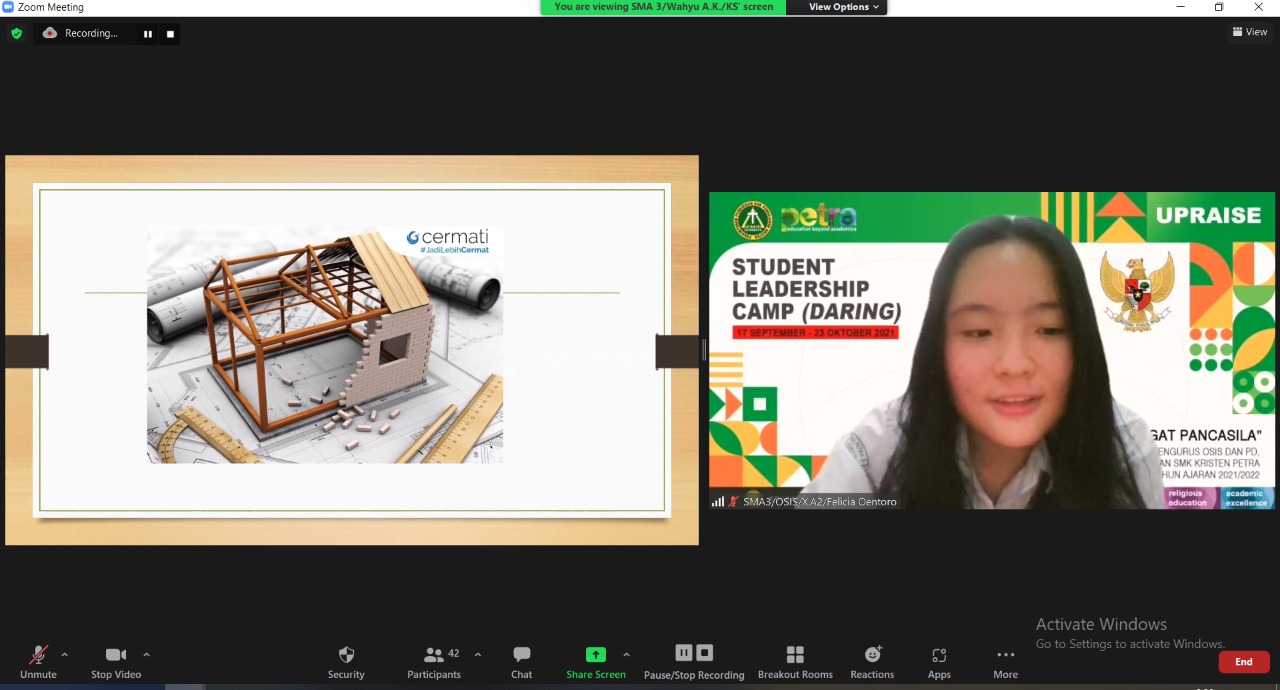Click the Zoom Meeting title icon

click(8, 7)
